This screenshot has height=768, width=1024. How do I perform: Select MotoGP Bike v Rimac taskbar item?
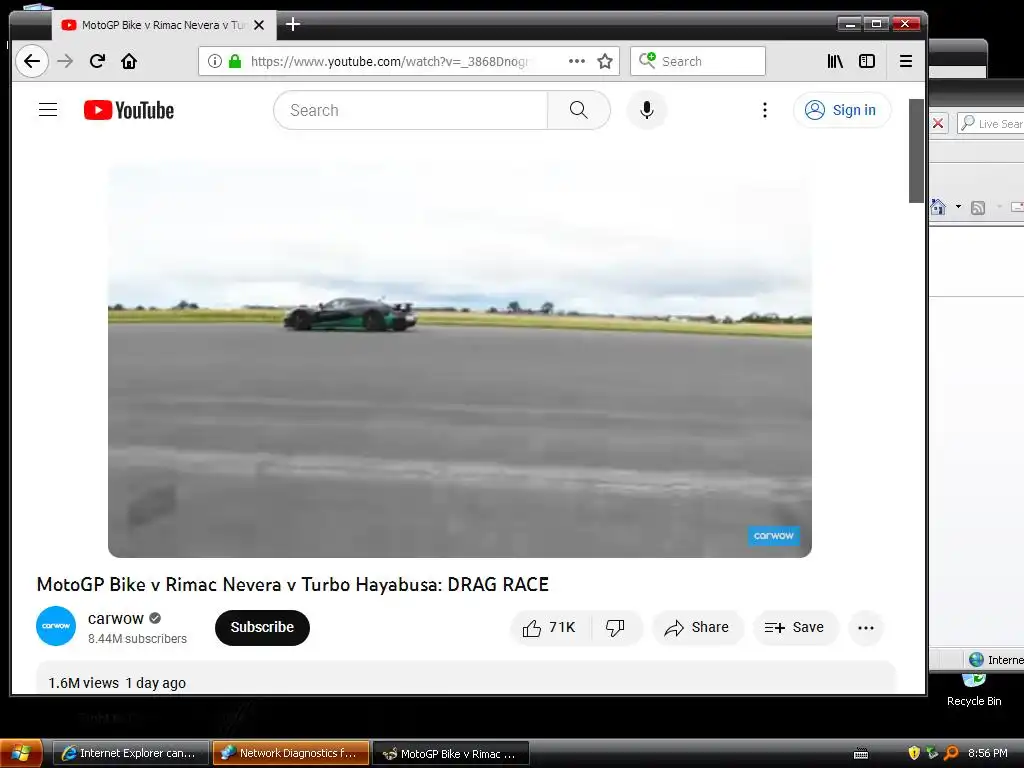tap(451, 753)
